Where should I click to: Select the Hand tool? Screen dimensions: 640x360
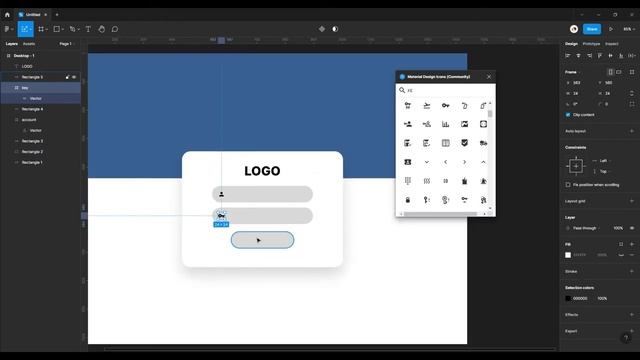[x=102, y=29]
